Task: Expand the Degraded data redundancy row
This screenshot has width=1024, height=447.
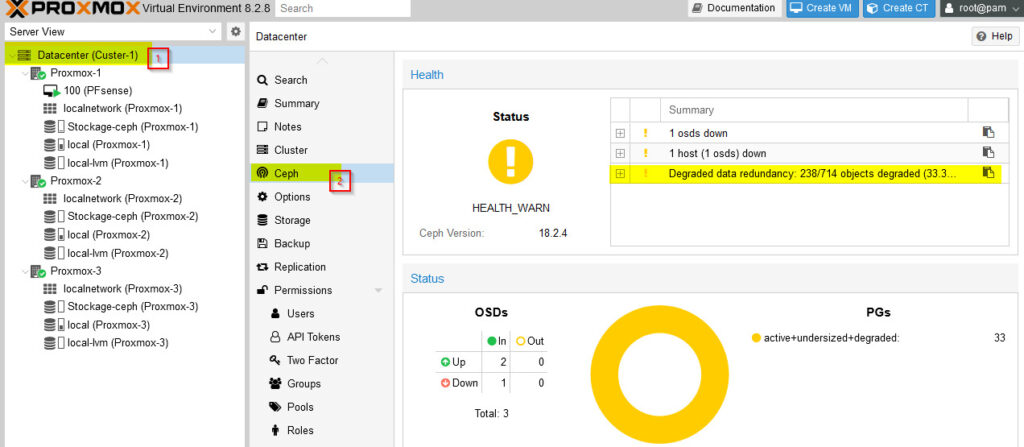Action: coord(620,173)
